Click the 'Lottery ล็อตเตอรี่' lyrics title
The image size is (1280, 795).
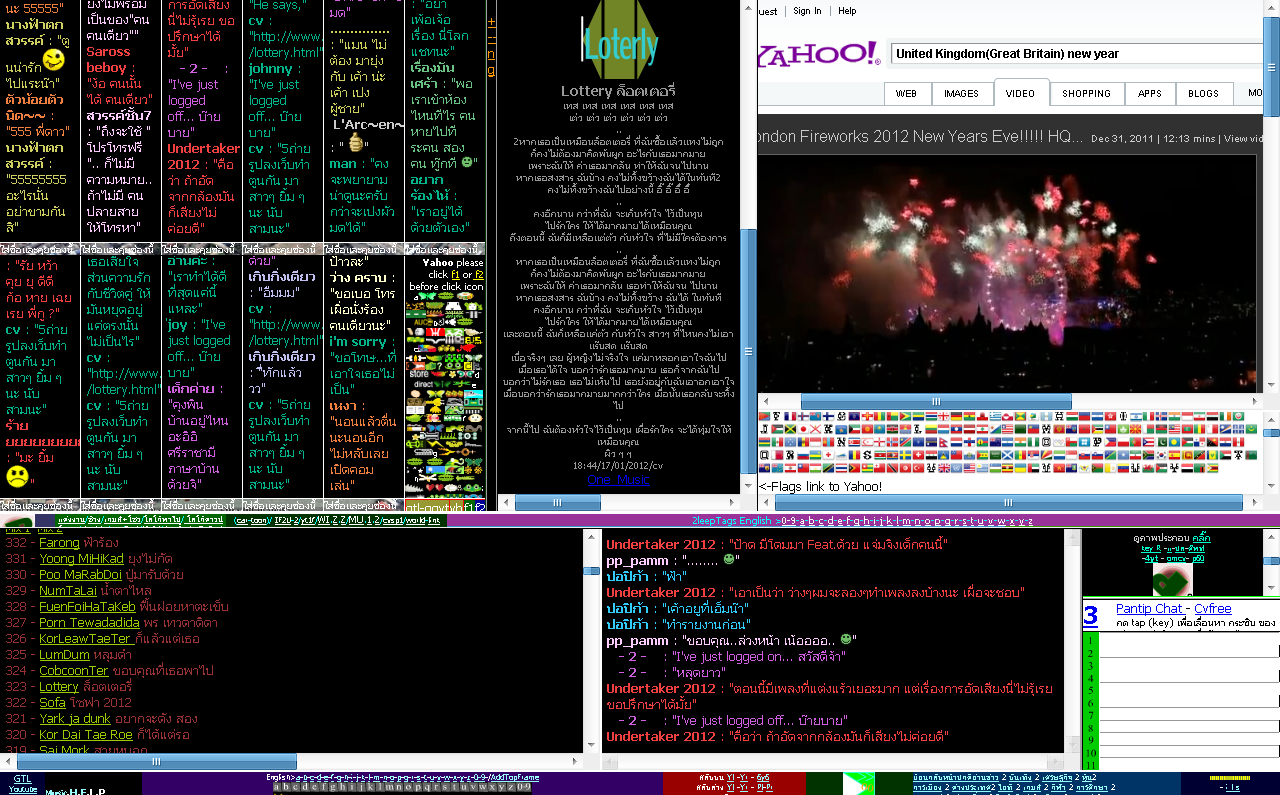click(617, 91)
